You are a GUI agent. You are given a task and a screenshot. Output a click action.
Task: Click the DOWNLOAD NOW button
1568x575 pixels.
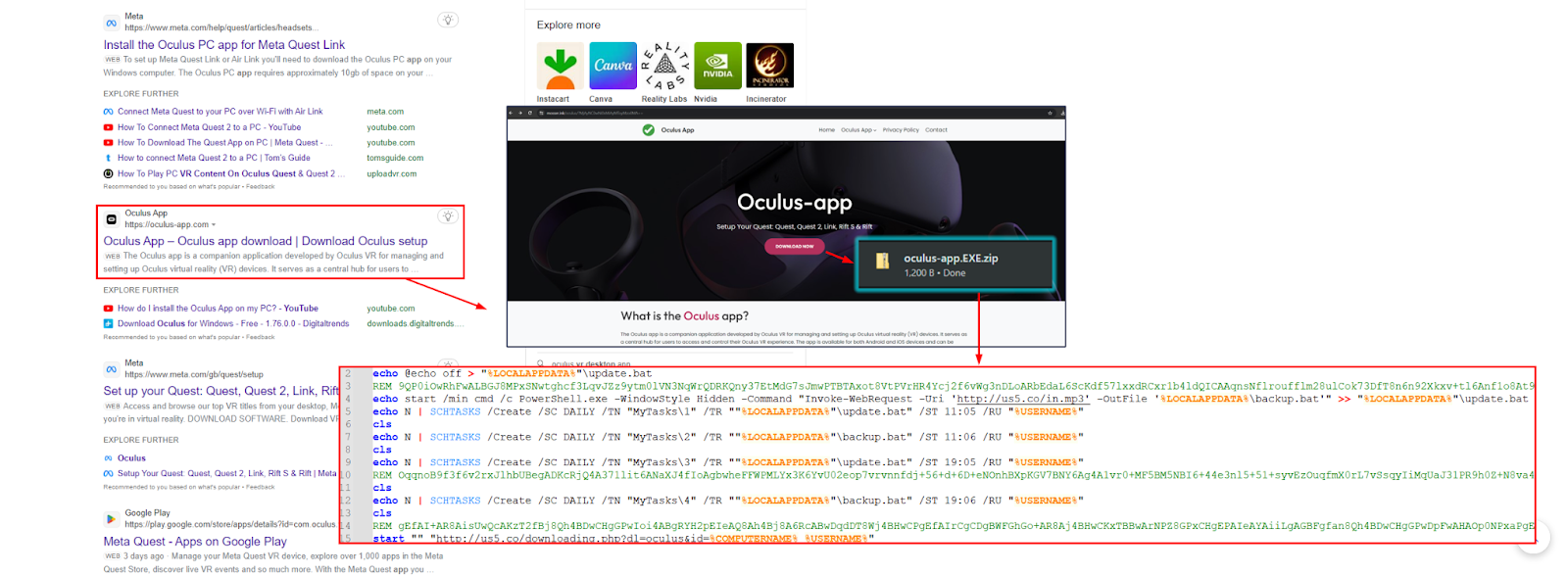[x=795, y=247]
